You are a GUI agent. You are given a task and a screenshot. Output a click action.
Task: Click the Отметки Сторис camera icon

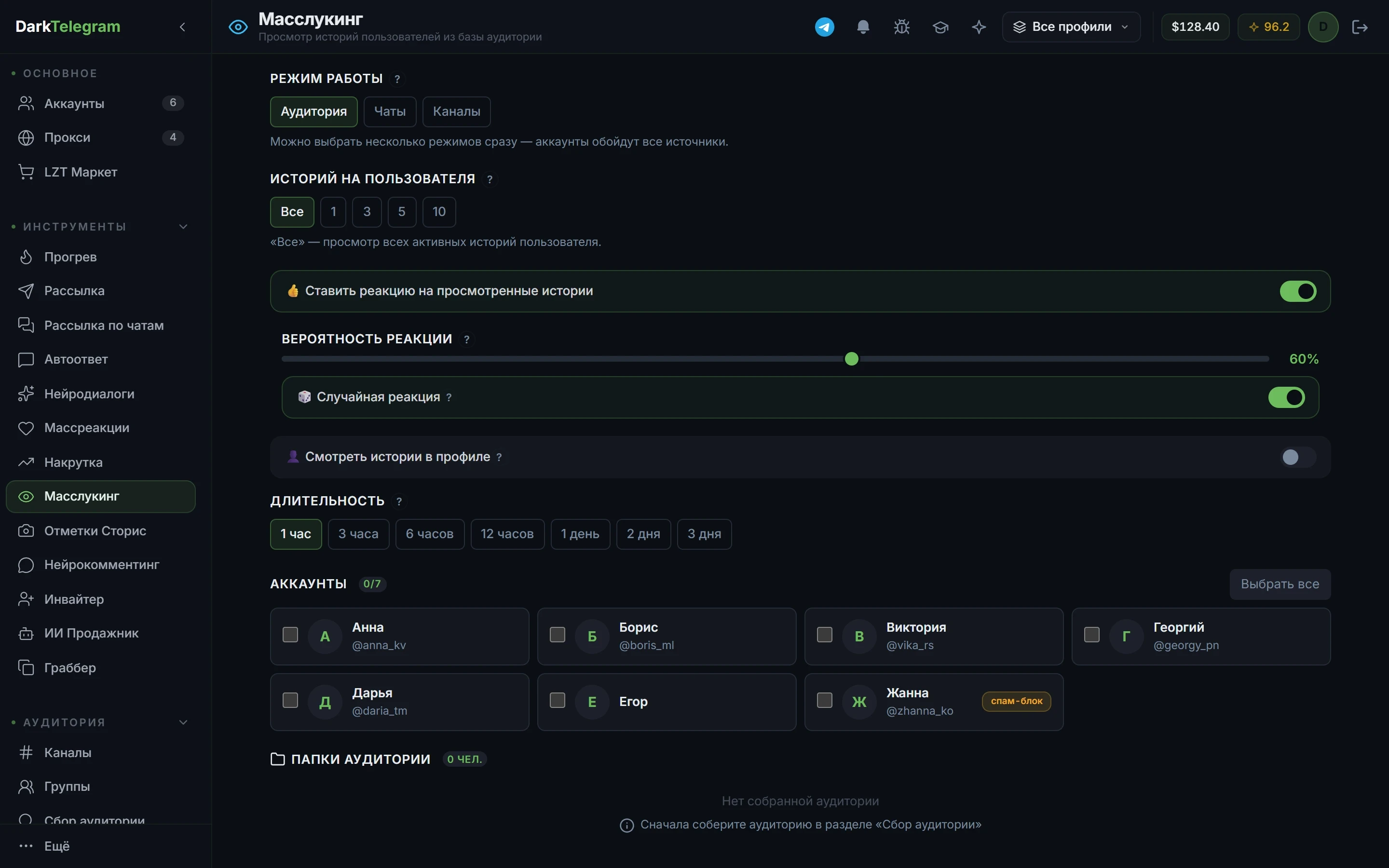point(26,530)
